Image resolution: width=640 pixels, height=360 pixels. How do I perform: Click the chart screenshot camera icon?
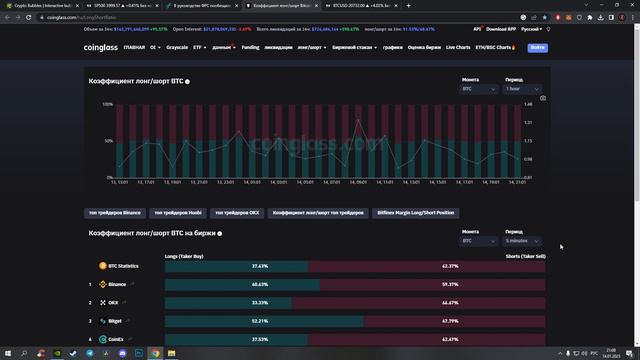click(x=543, y=98)
